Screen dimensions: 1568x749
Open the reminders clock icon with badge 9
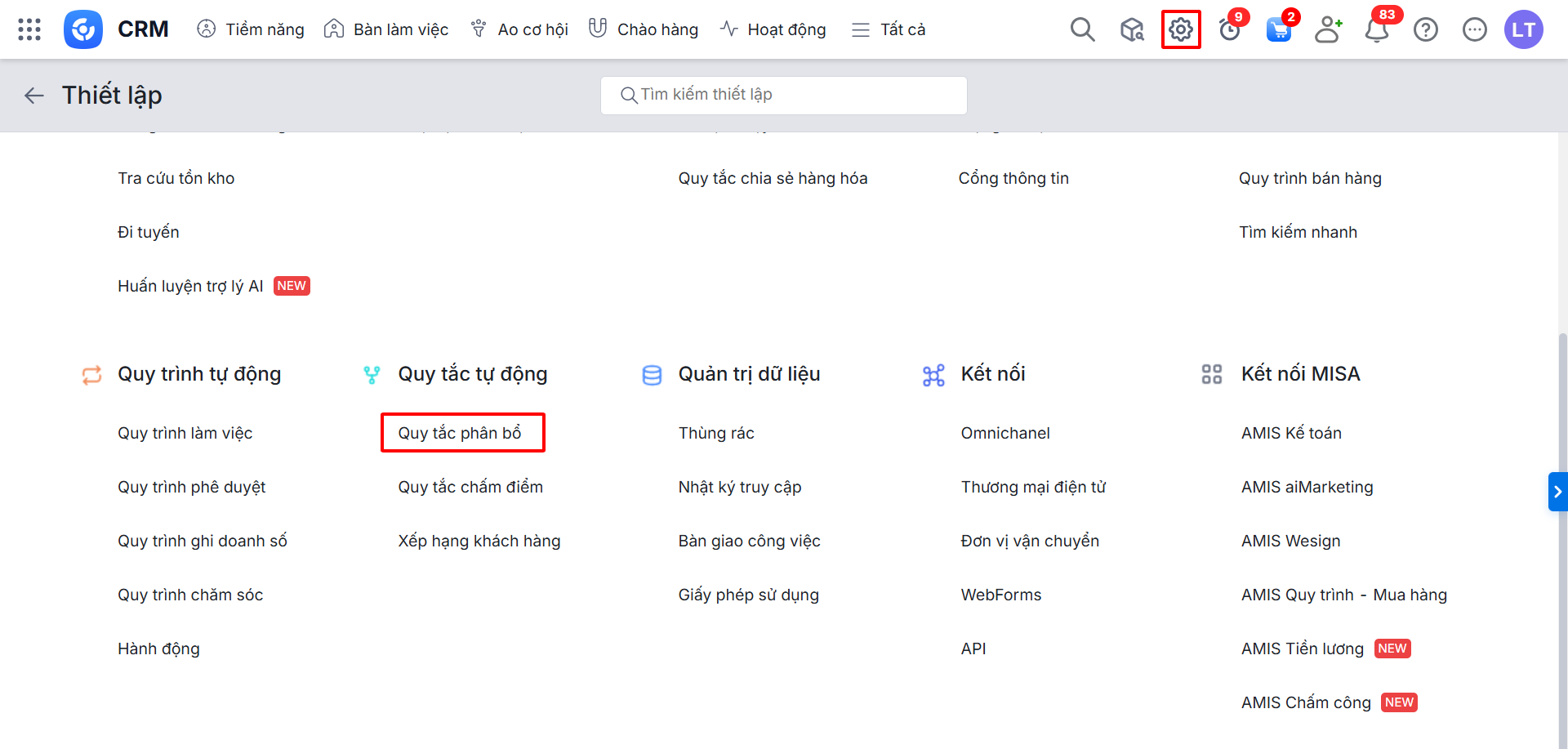tap(1229, 30)
